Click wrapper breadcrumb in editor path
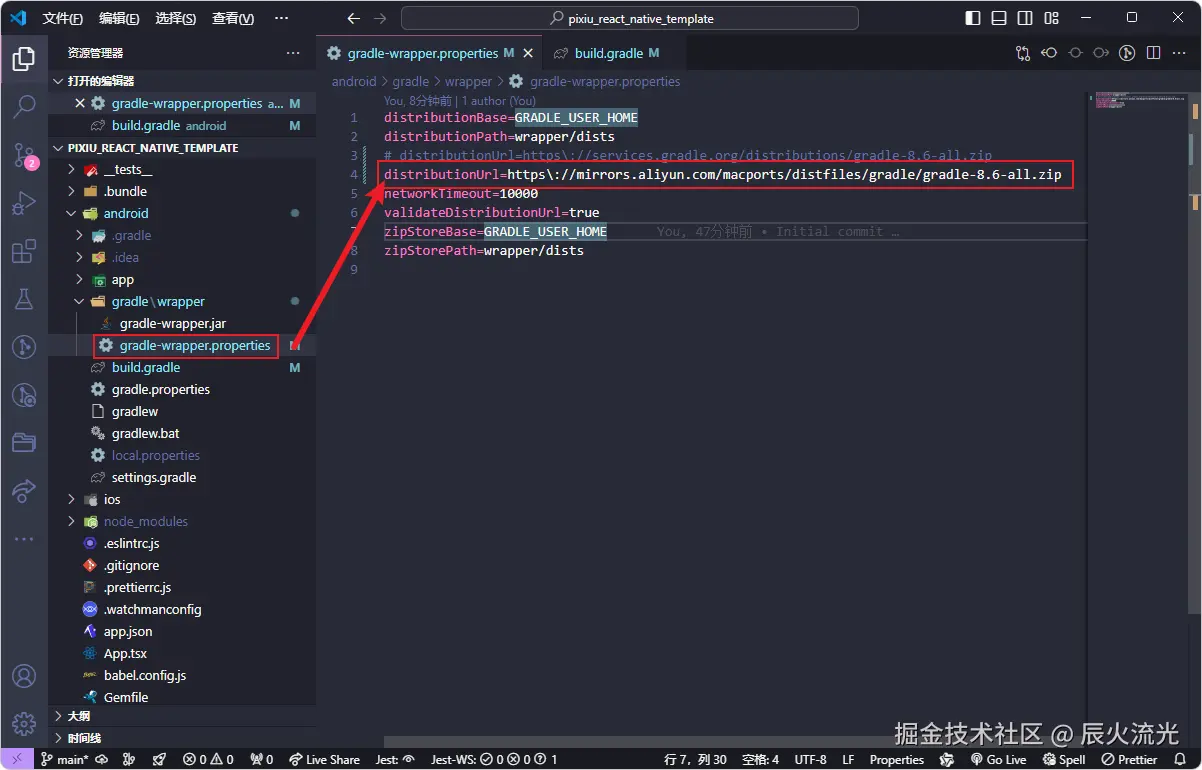The image size is (1202, 770). coord(469,81)
